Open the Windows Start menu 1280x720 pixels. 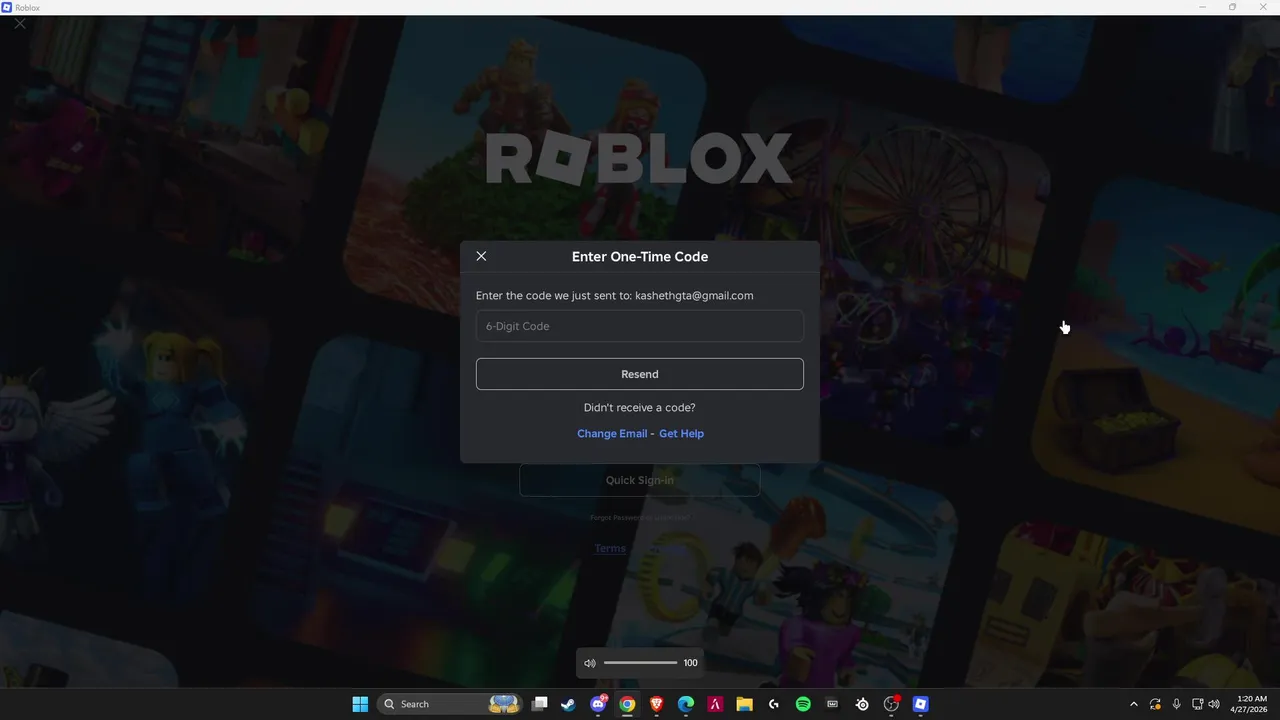(x=360, y=704)
